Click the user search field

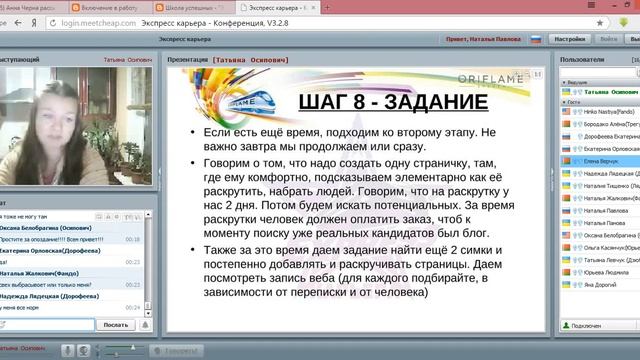[x=598, y=73]
